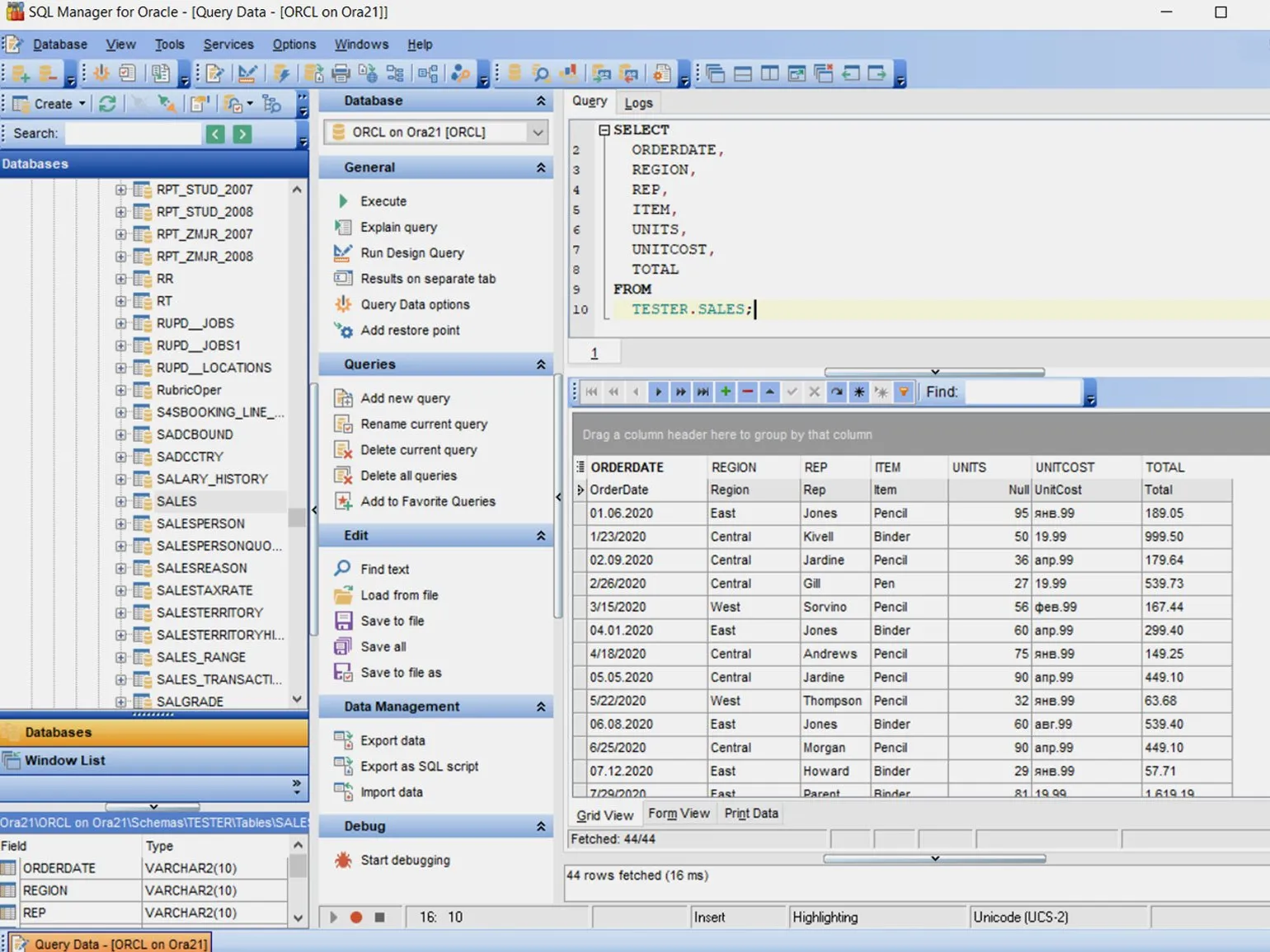Switch to Form View tab
The width and height of the screenshot is (1270, 952).
click(x=678, y=814)
